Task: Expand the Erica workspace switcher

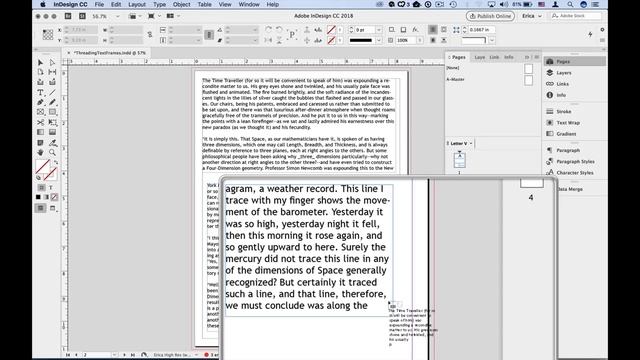Action: coord(532,16)
